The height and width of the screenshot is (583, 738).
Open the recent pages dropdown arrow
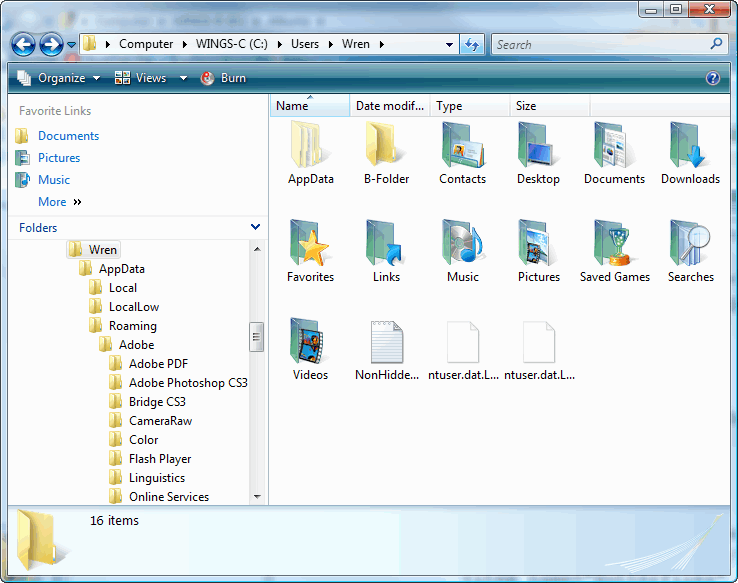[71, 45]
